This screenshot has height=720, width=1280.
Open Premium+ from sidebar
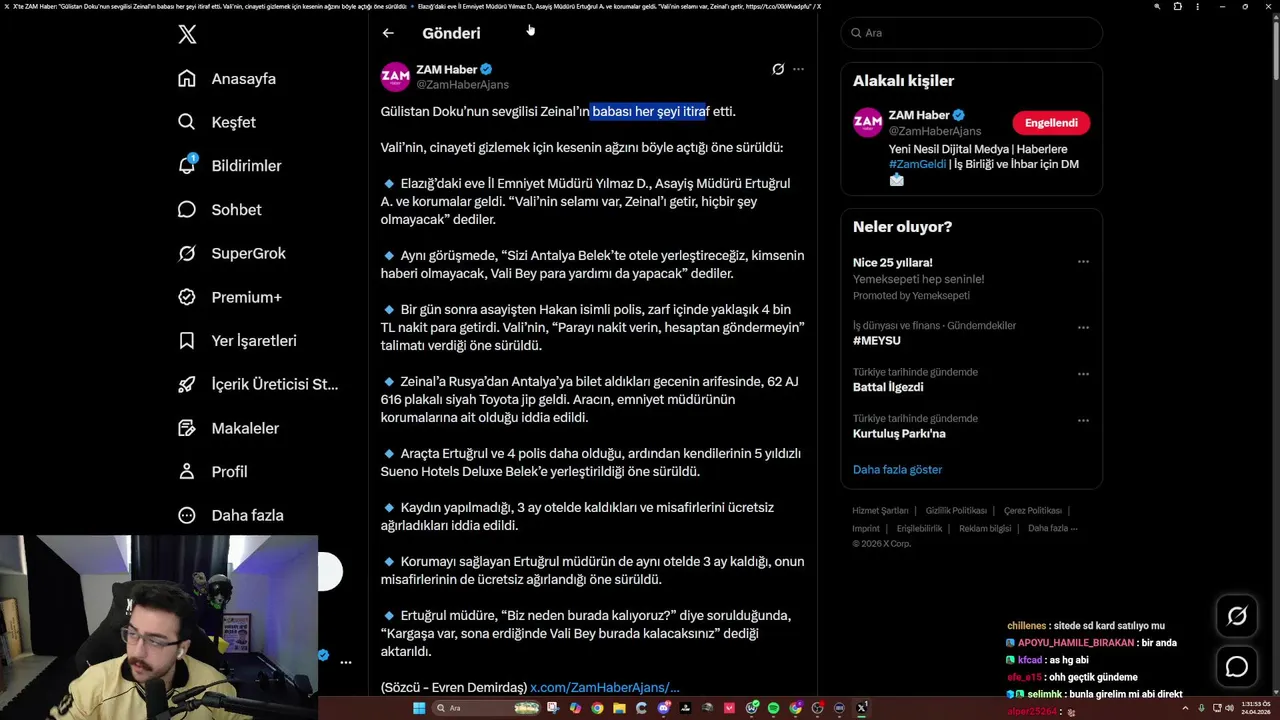click(x=230, y=297)
